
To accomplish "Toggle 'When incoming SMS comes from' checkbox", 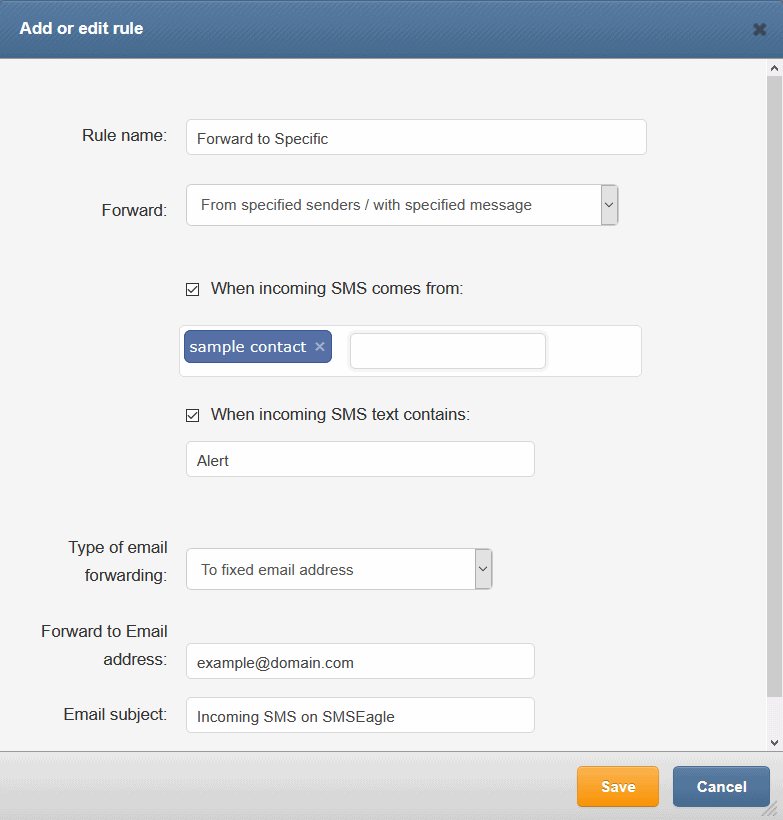I will (192, 289).
